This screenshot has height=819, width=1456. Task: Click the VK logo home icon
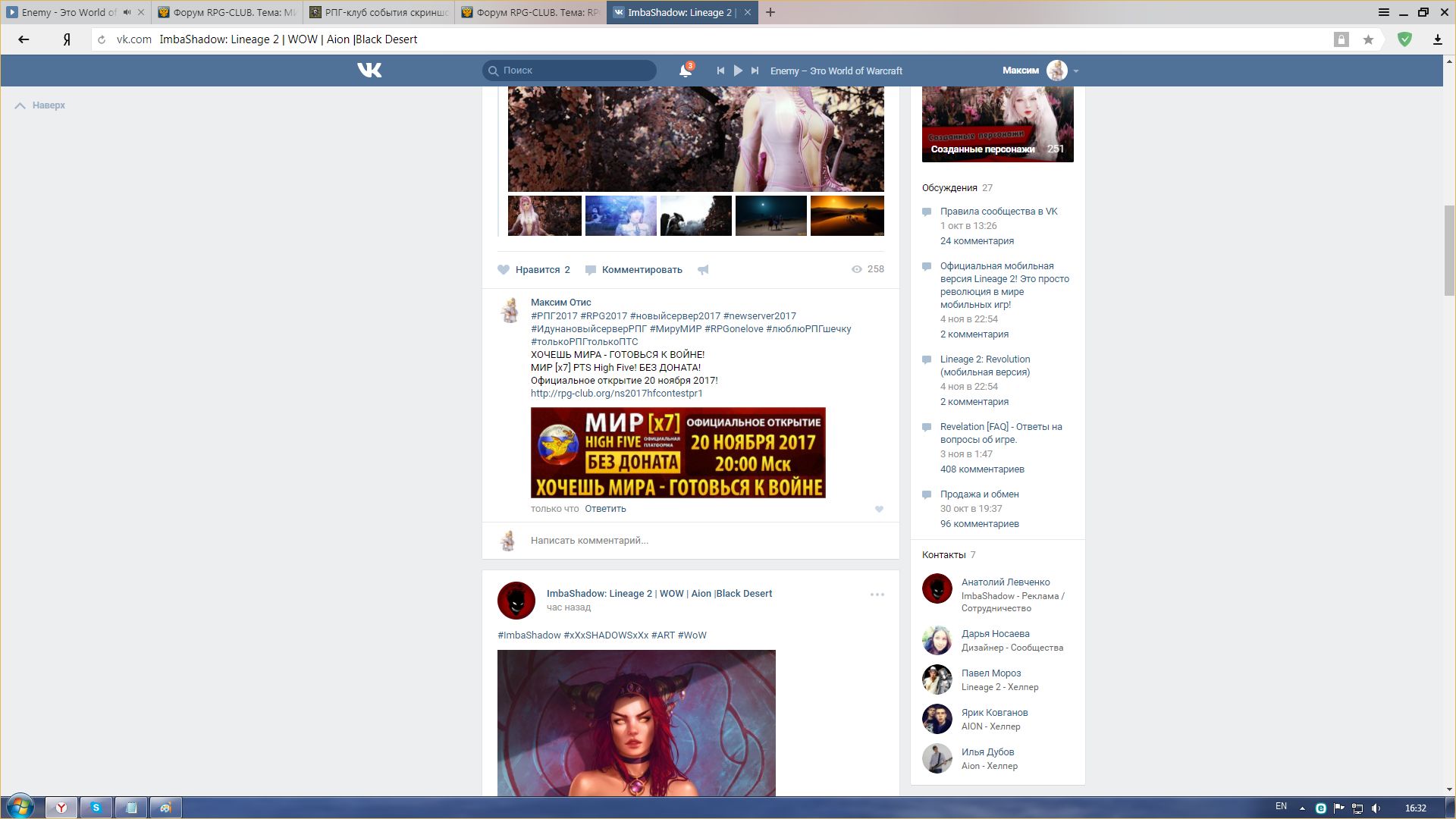[x=369, y=71]
